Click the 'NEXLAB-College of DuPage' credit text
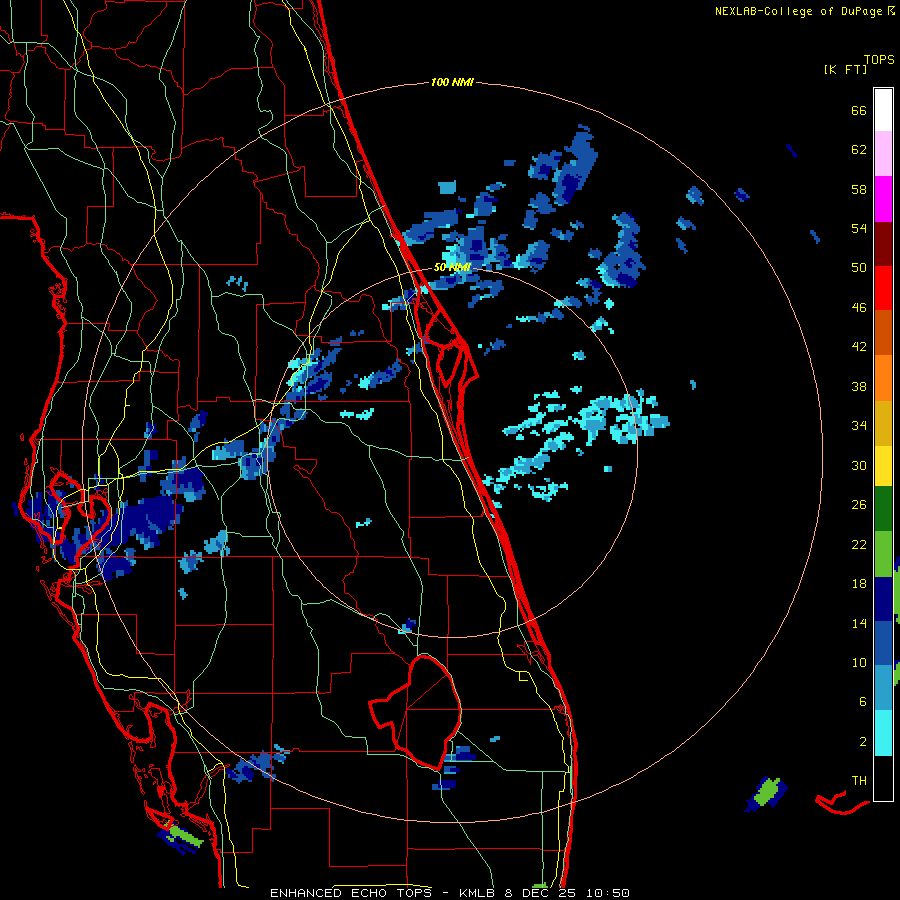Screen dimensions: 900x900 point(798,11)
